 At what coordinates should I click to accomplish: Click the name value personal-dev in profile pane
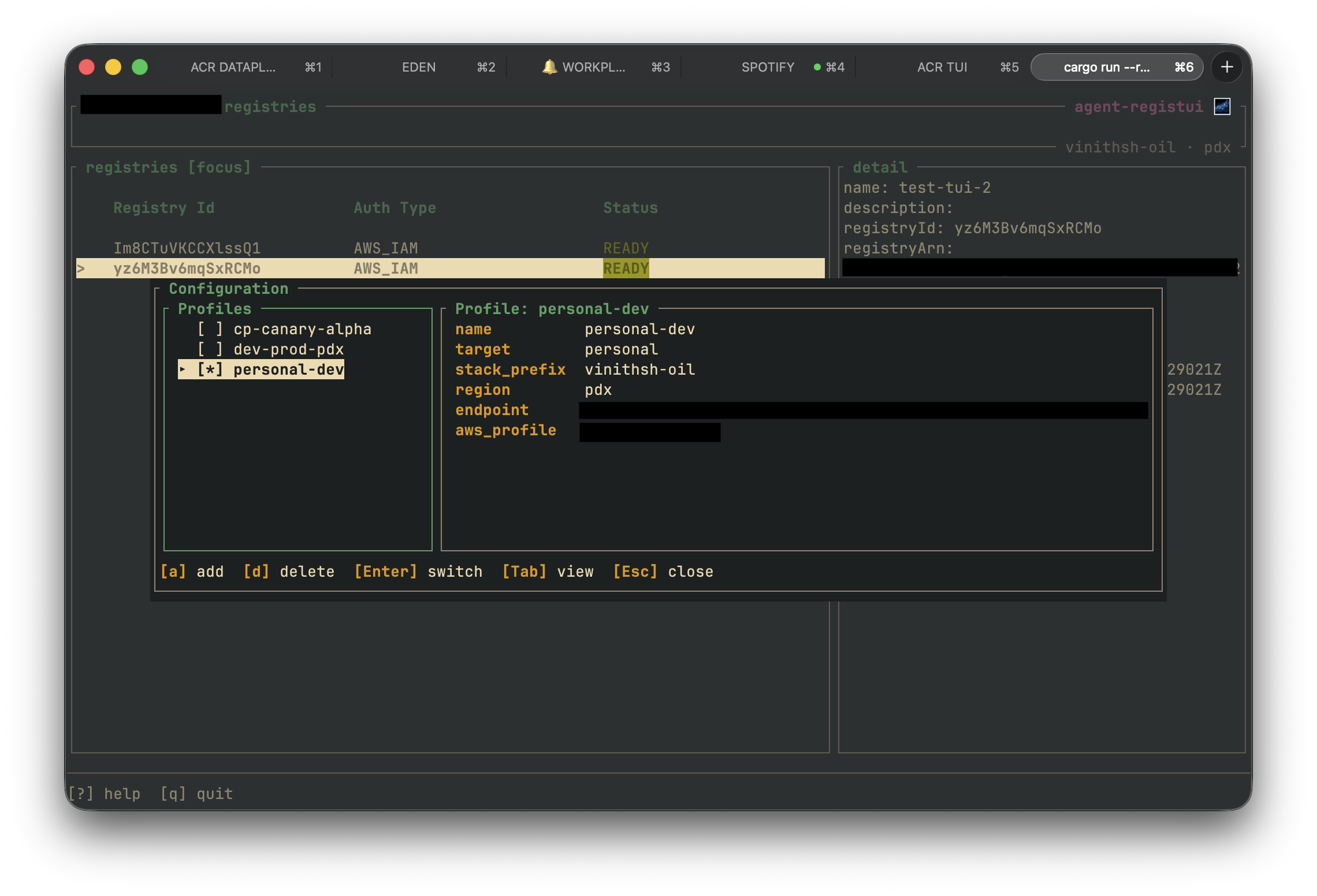pyautogui.click(x=640, y=329)
